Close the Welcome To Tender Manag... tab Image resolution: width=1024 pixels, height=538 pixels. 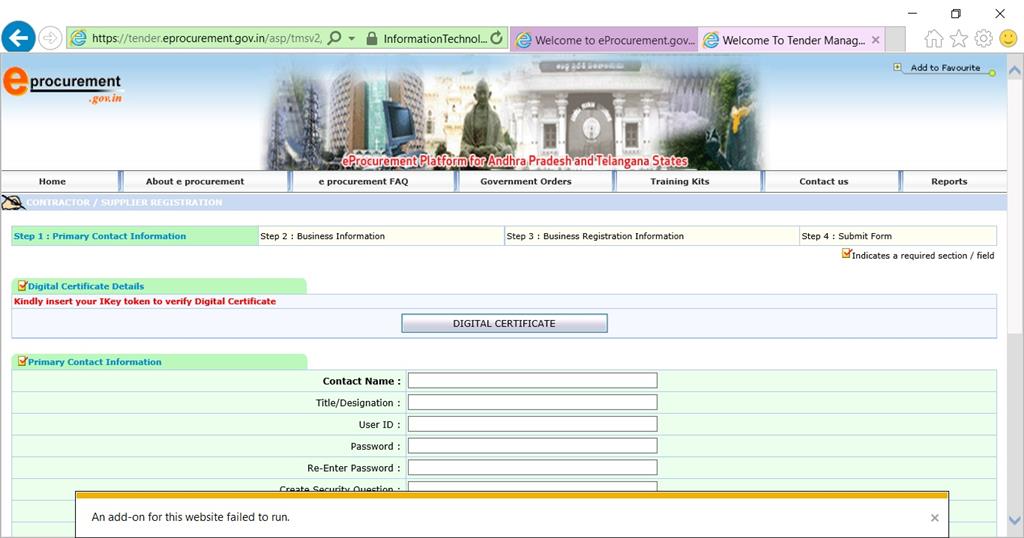[876, 40]
